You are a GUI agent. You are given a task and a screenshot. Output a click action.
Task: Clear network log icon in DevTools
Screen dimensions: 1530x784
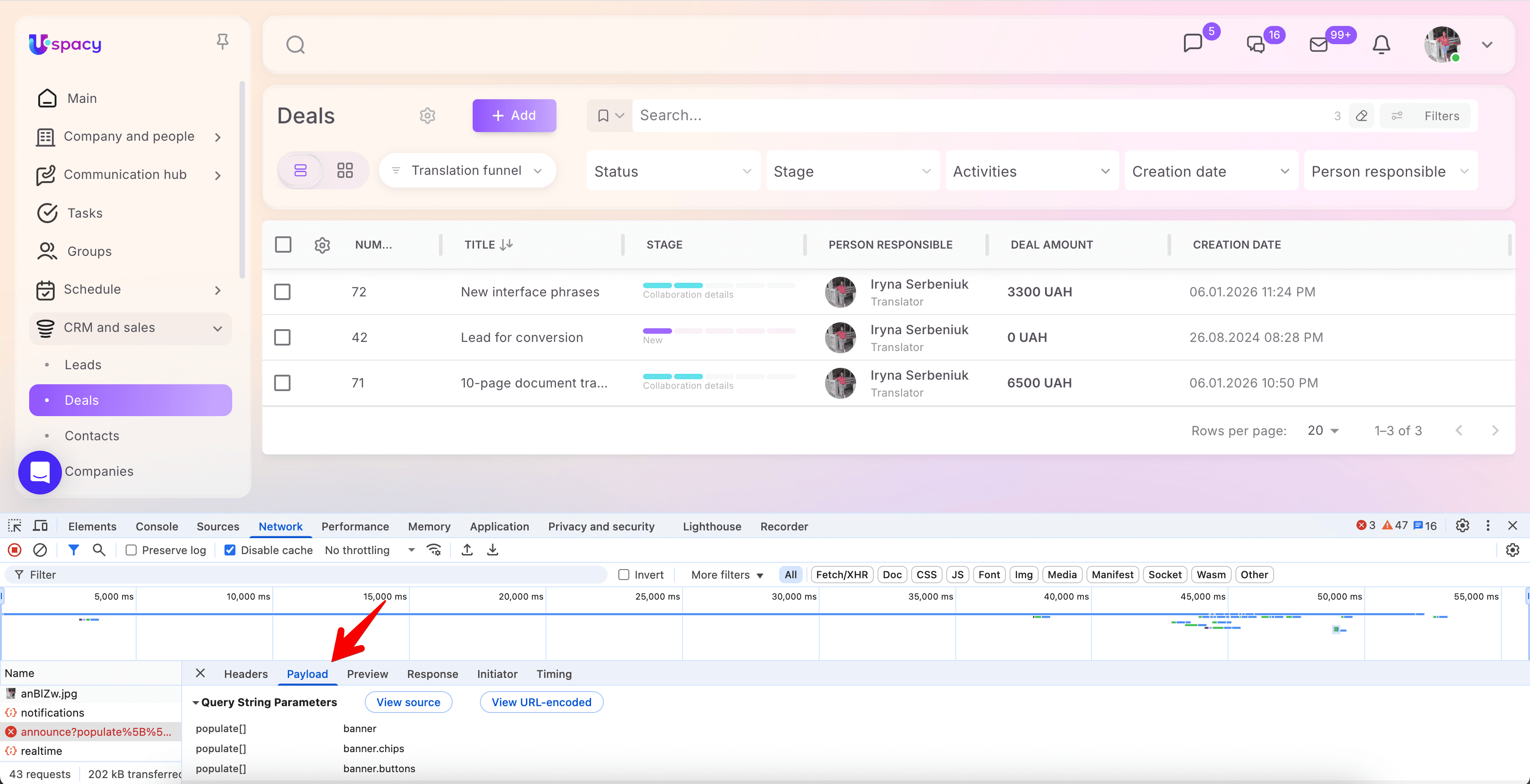pos(40,550)
